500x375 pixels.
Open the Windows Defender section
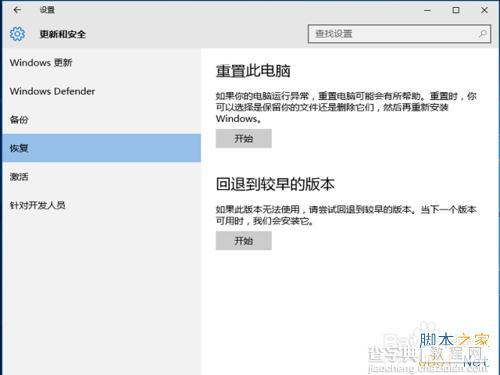pos(101,91)
